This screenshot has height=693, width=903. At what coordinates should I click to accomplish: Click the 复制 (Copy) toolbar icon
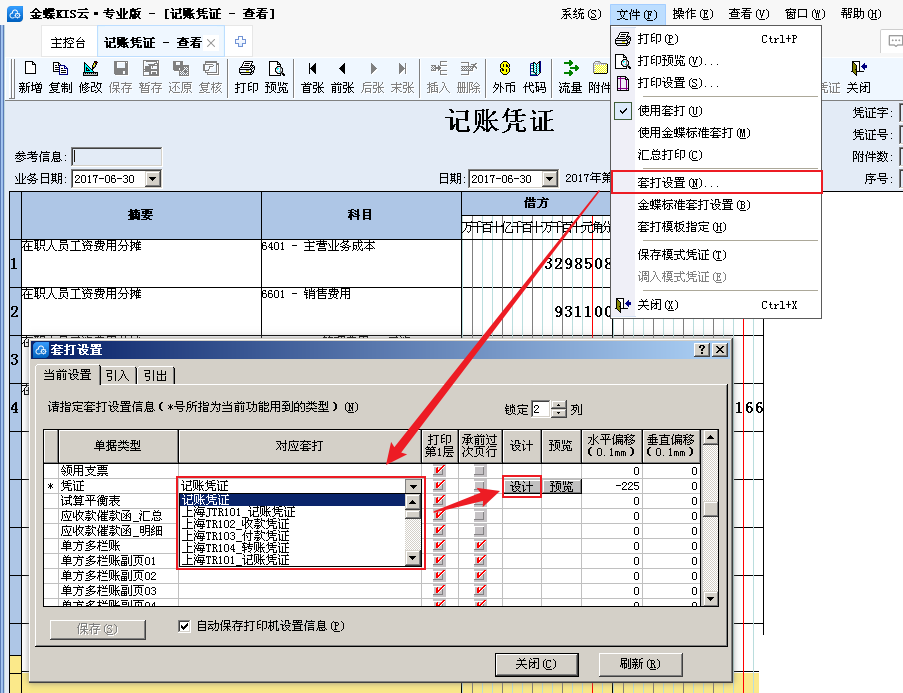(60, 76)
